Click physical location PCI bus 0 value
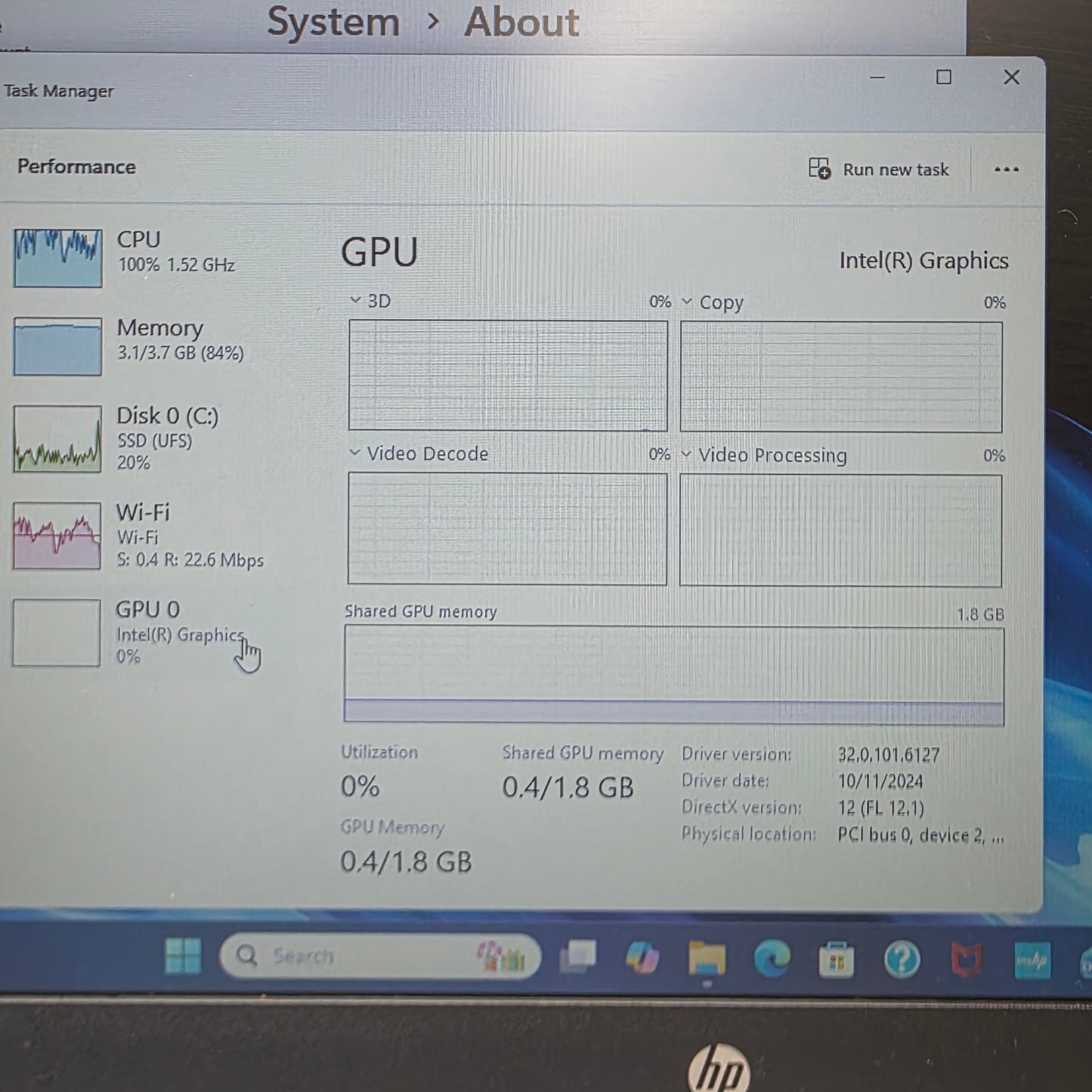 click(x=920, y=835)
